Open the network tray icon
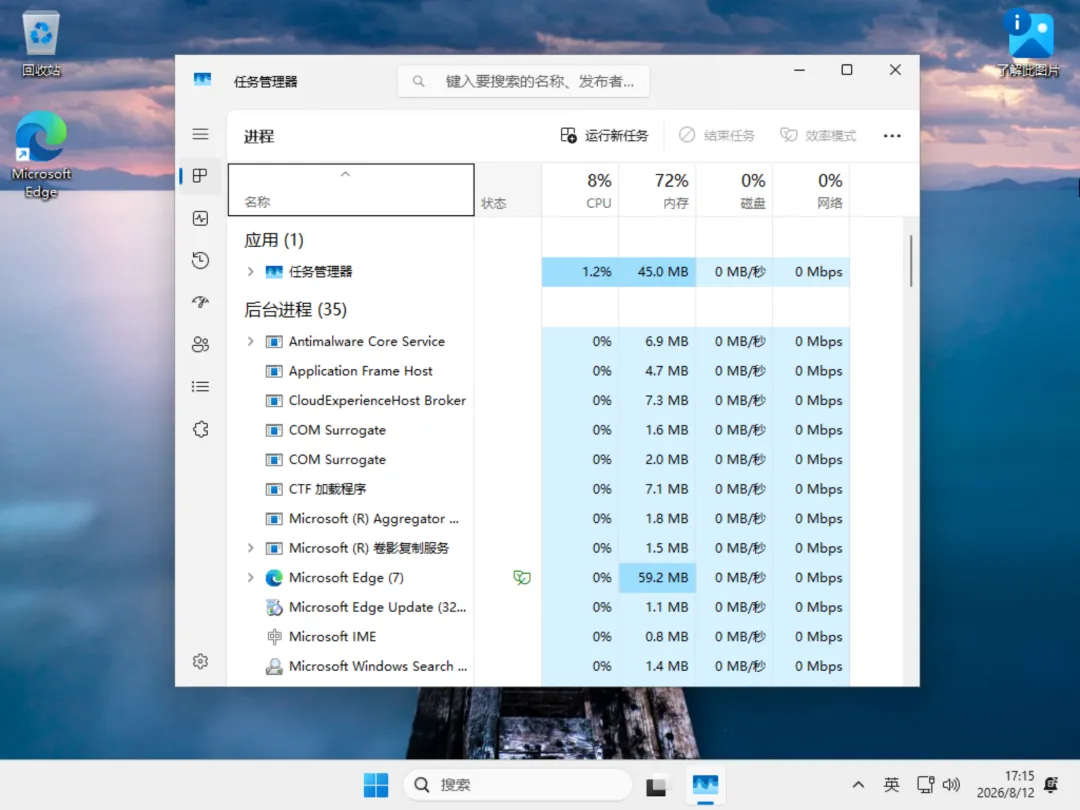Screen dimensions: 1080x810 926,785
